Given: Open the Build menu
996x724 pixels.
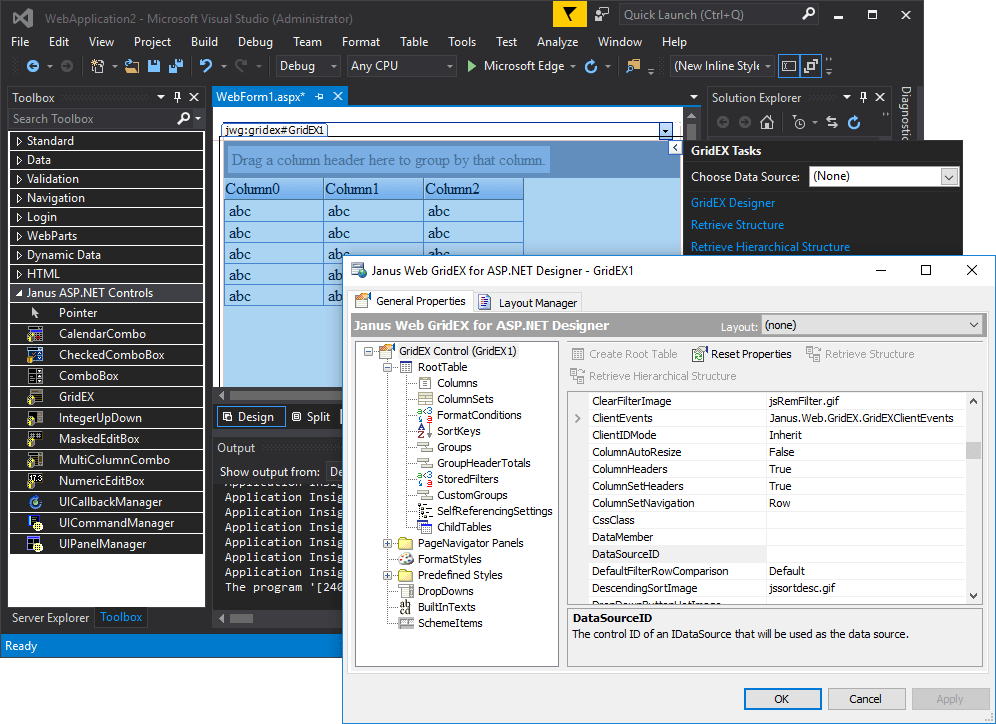Looking at the screenshot, I should point(205,42).
